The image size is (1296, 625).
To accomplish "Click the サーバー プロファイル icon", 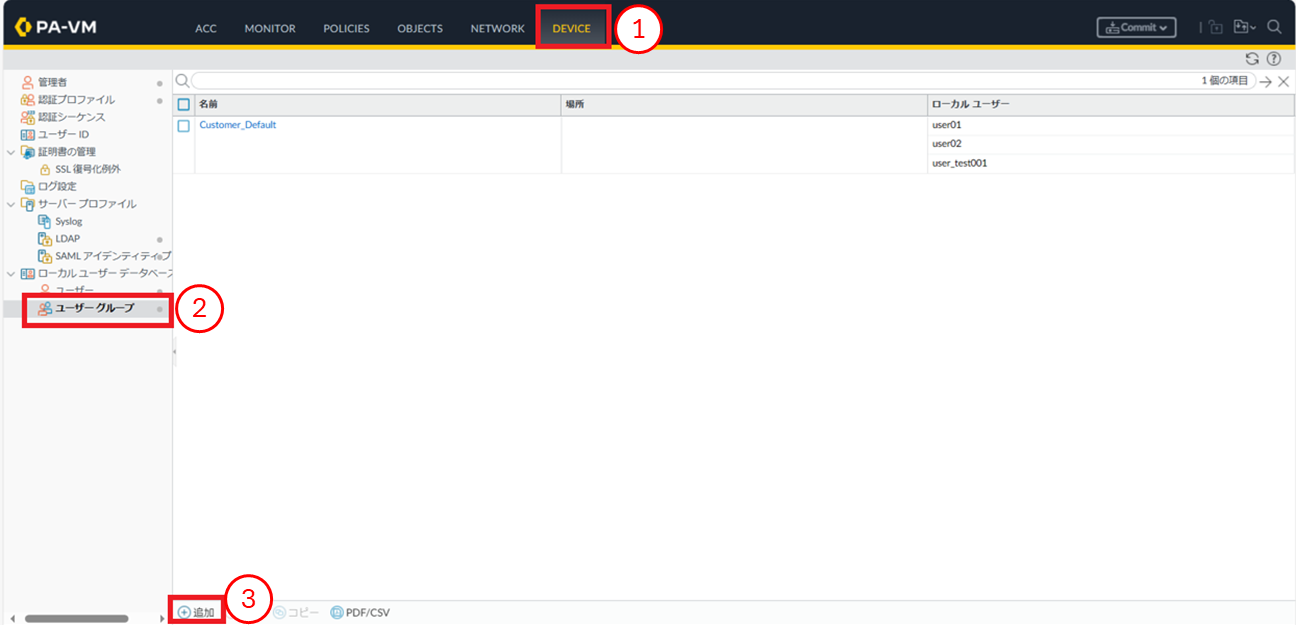I will click(28, 204).
